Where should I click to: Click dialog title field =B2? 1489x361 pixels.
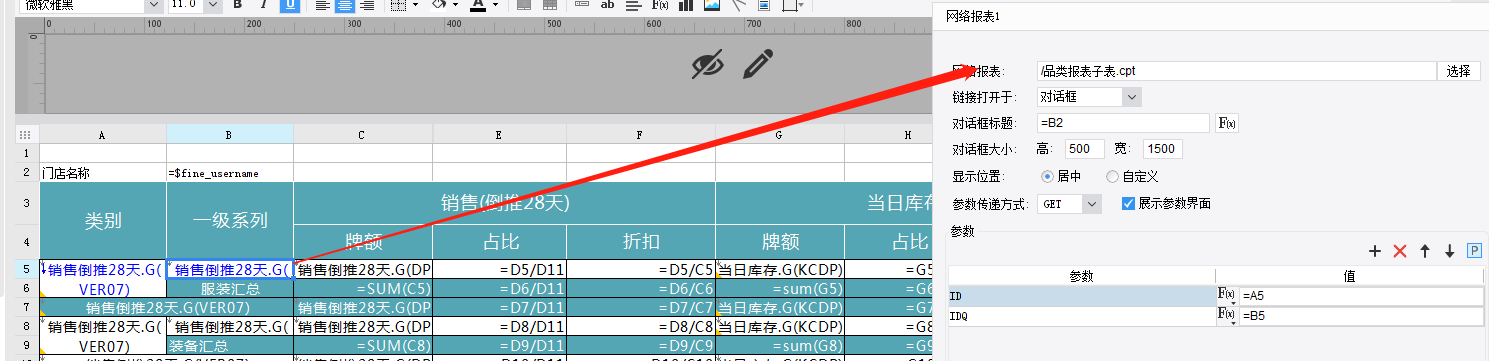[x=1123, y=123]
